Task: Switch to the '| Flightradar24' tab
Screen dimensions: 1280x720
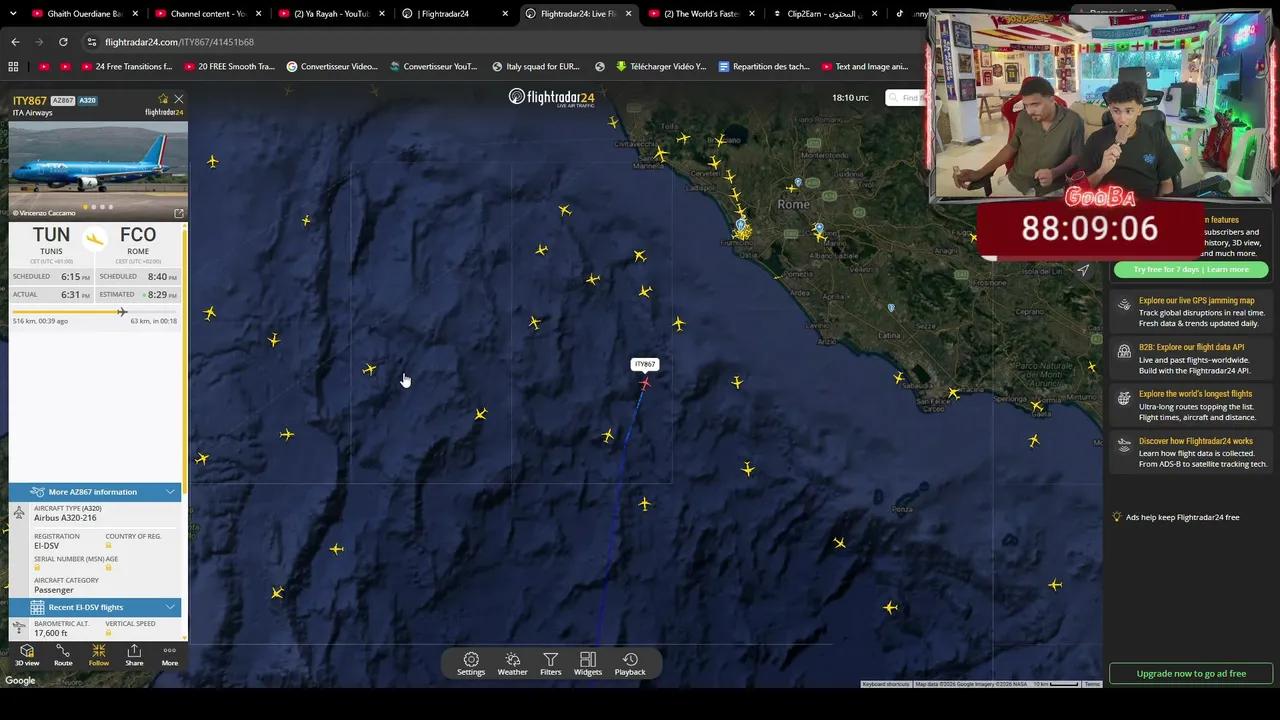Action: point(455,14)
